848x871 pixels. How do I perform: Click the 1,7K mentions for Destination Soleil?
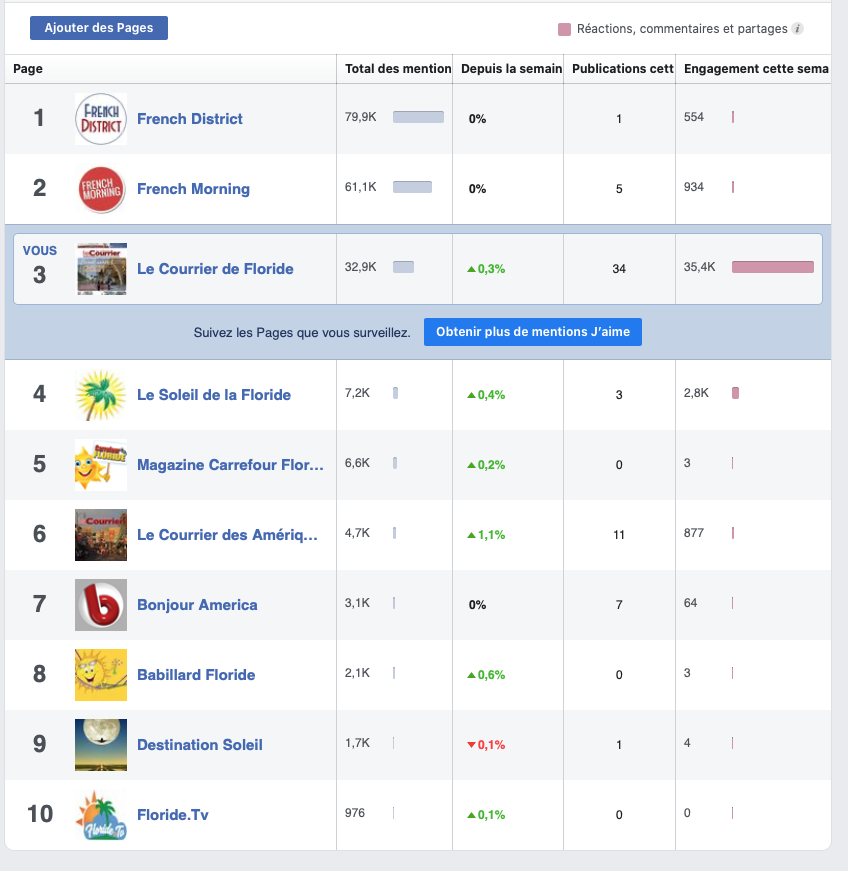pyautogui.click(x=357, y=743)
